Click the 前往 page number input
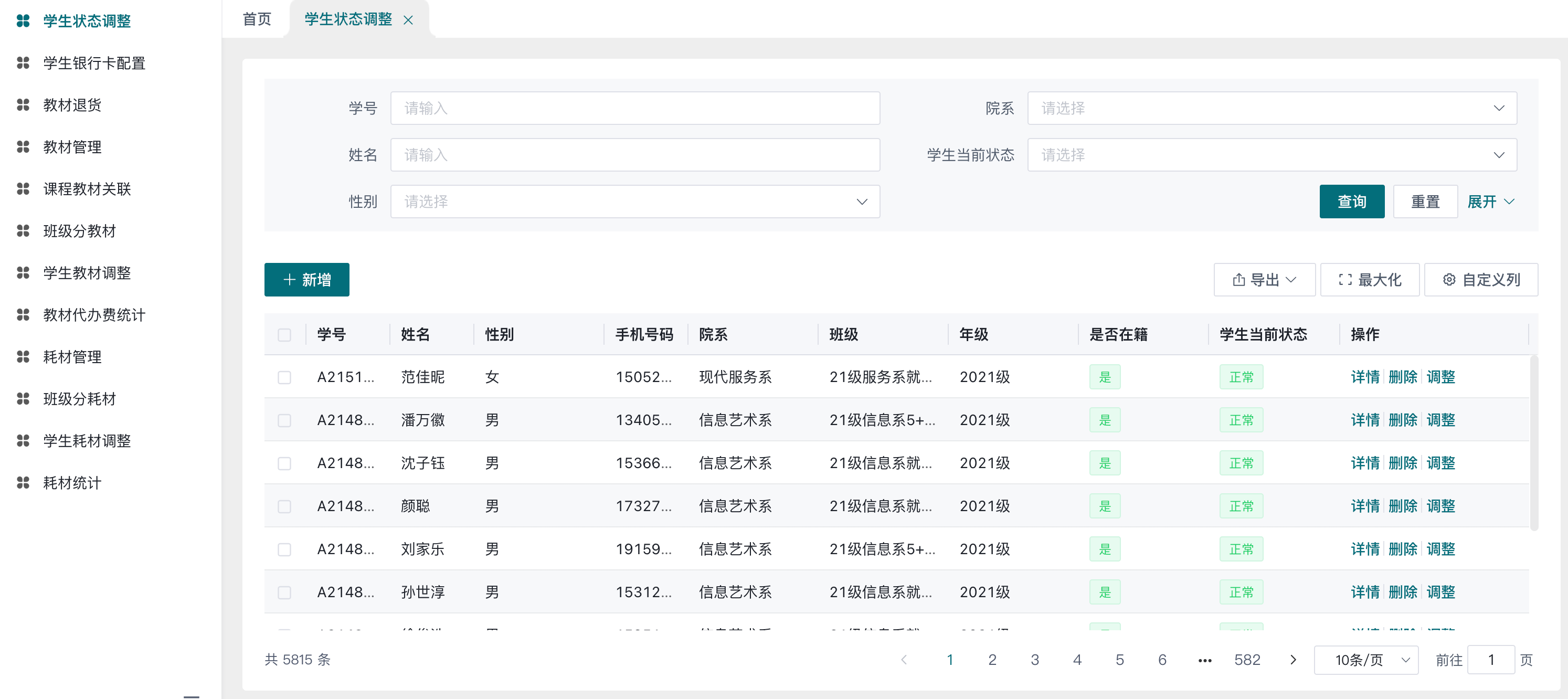 click(x=1491, y=660)
